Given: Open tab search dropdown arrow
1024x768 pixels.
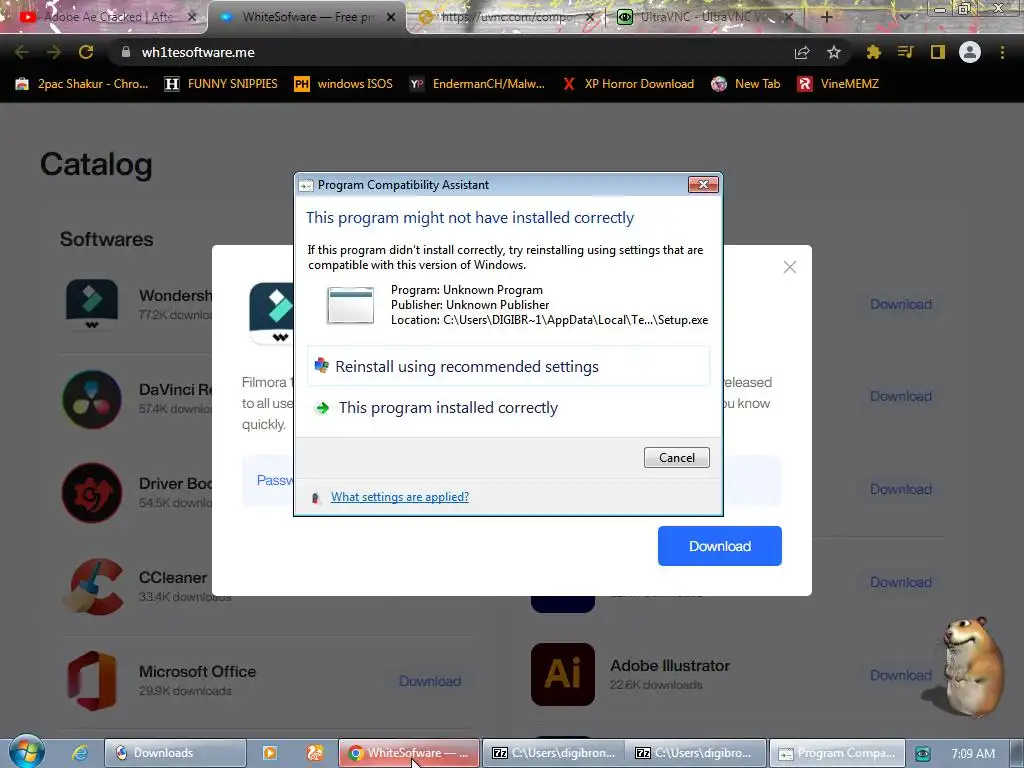Looking at the screenshot, I should coord(904,17).
